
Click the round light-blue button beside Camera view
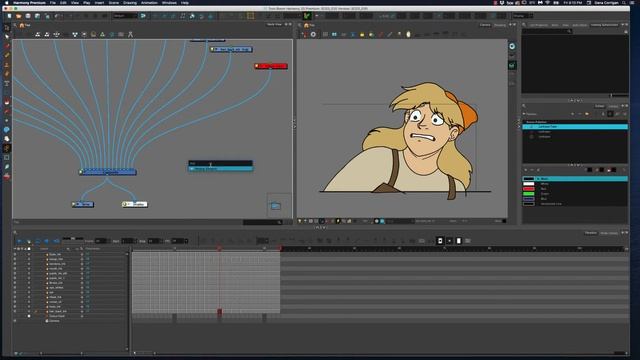(x=512, y=46)
